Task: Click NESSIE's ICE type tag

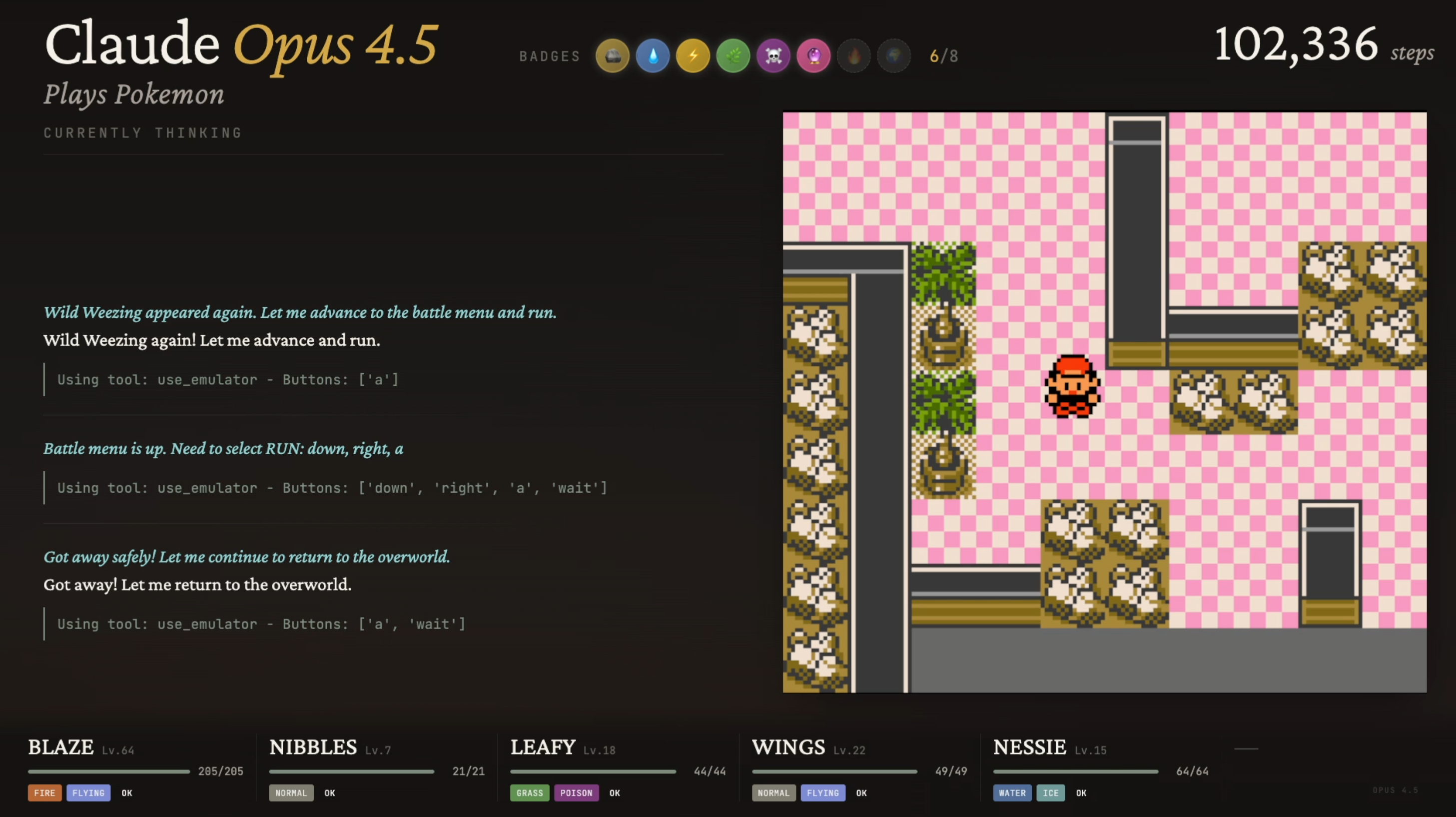Action: click(x=1050, y=793)
